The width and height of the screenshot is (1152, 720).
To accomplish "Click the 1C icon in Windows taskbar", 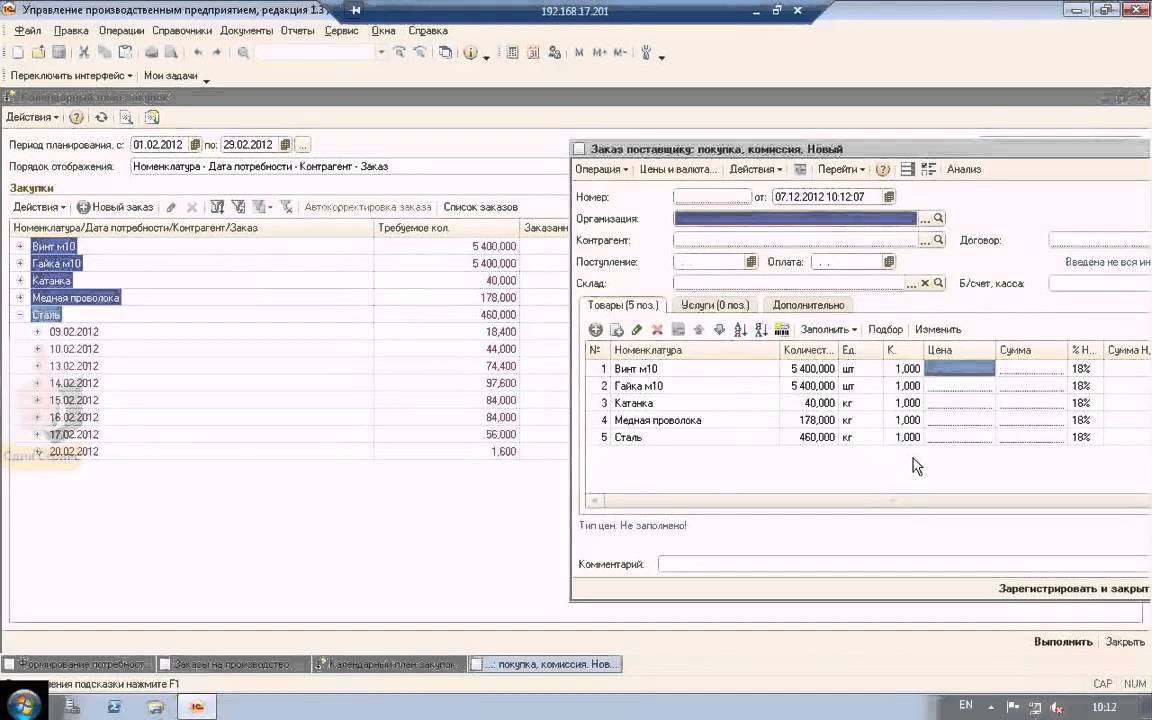I will (196, 707).
